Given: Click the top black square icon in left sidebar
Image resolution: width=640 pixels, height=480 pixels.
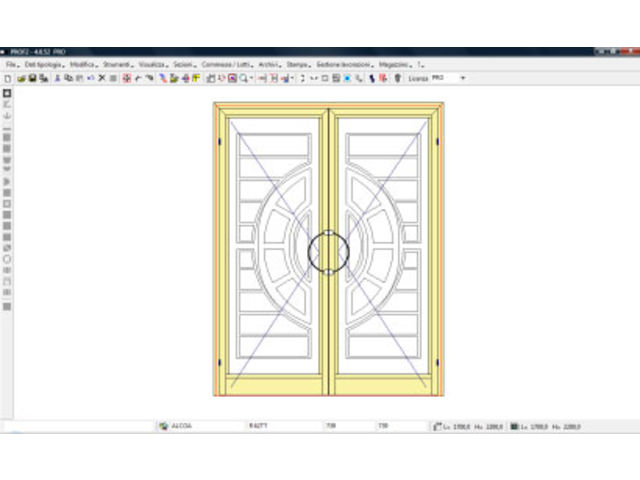Looking at the screenshot, I should (7, 93).
